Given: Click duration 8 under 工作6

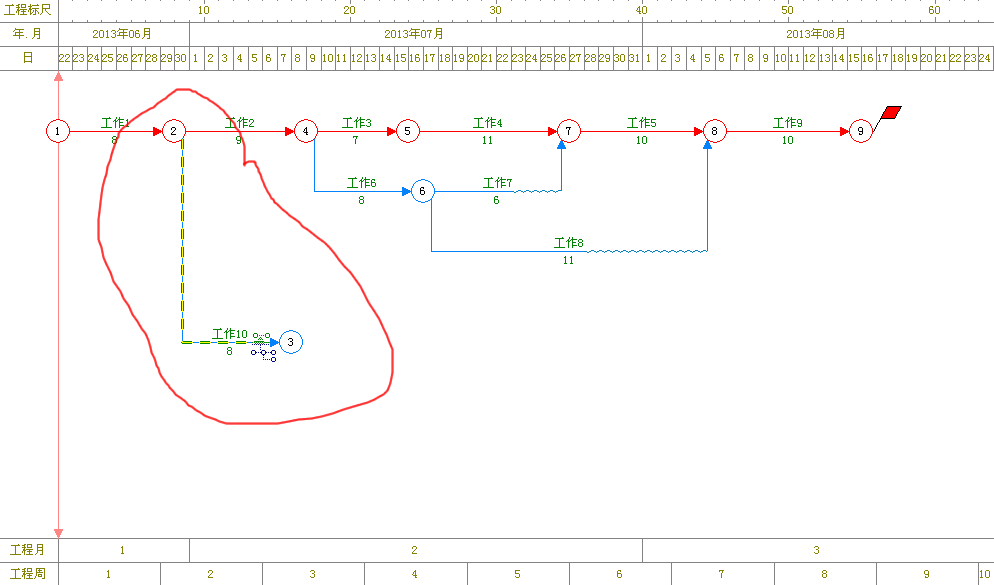Looking at the screenshot, I should coord(361,200).
